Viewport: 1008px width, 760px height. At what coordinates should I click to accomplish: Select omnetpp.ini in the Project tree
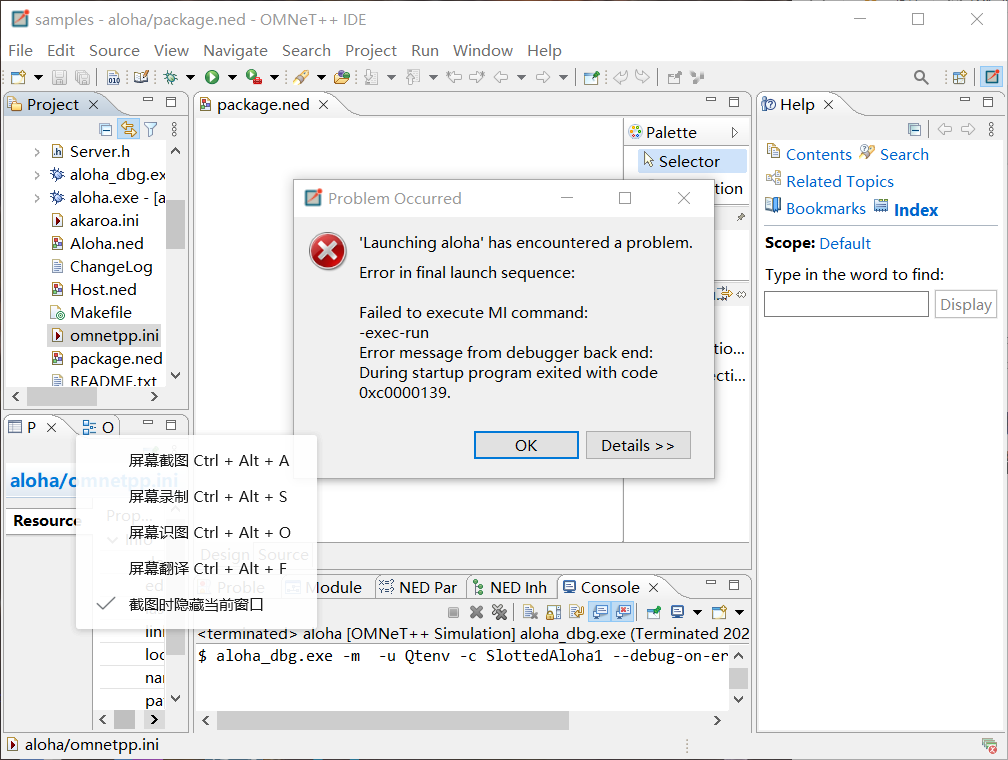tap(105, 336)
